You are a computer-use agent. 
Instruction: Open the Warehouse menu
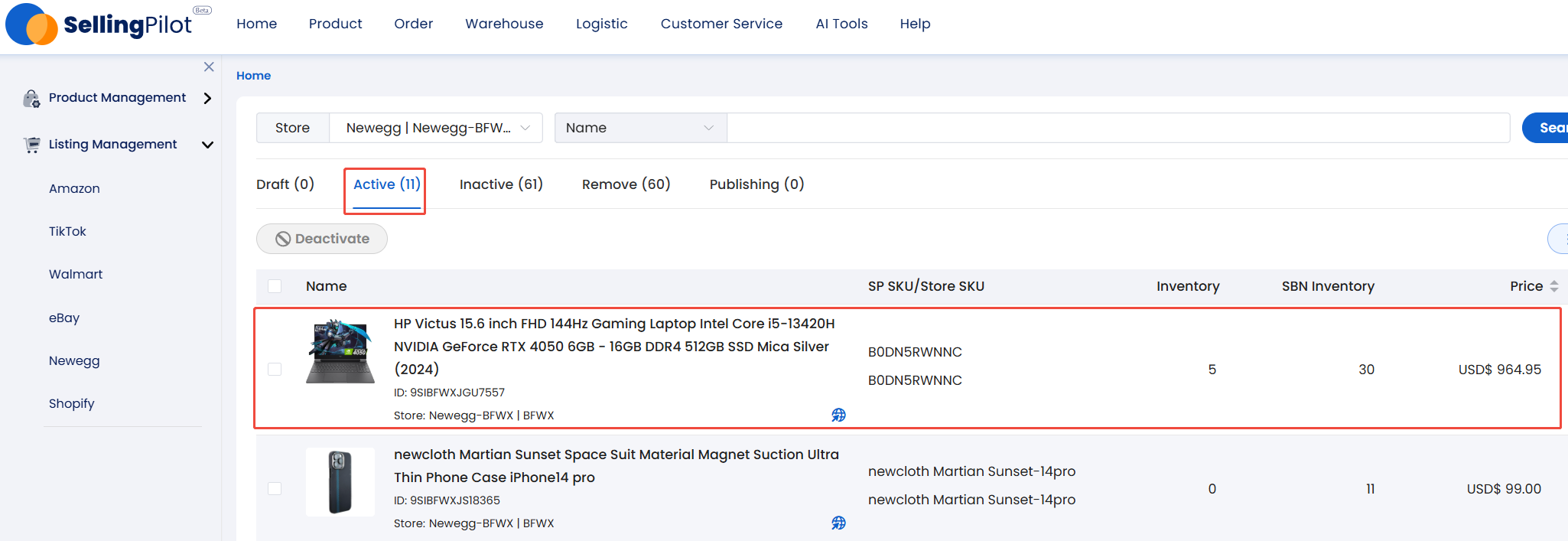point(505,24)
